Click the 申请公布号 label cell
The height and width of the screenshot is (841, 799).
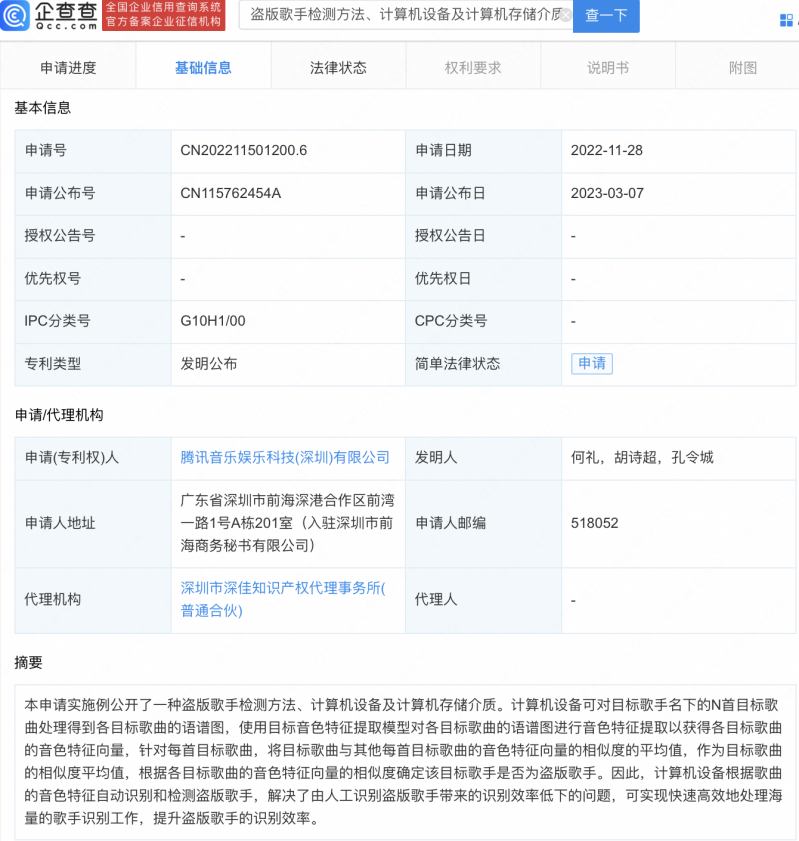(x=93, y=194)
